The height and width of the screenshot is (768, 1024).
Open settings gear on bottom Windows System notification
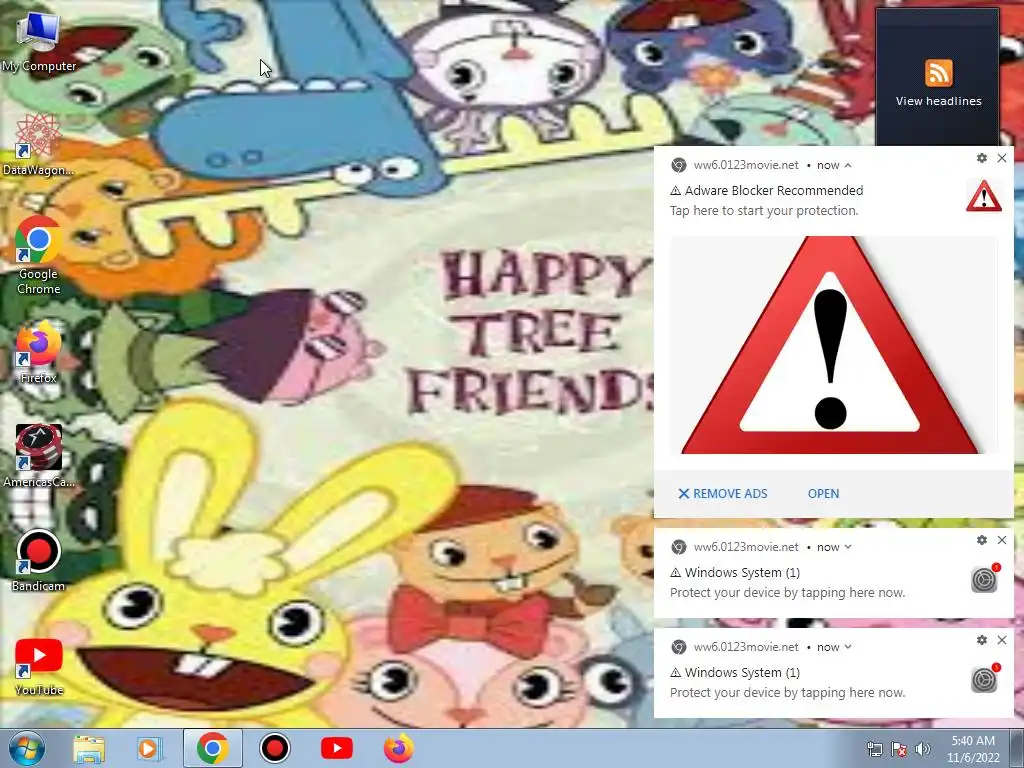tap(982, 640)
